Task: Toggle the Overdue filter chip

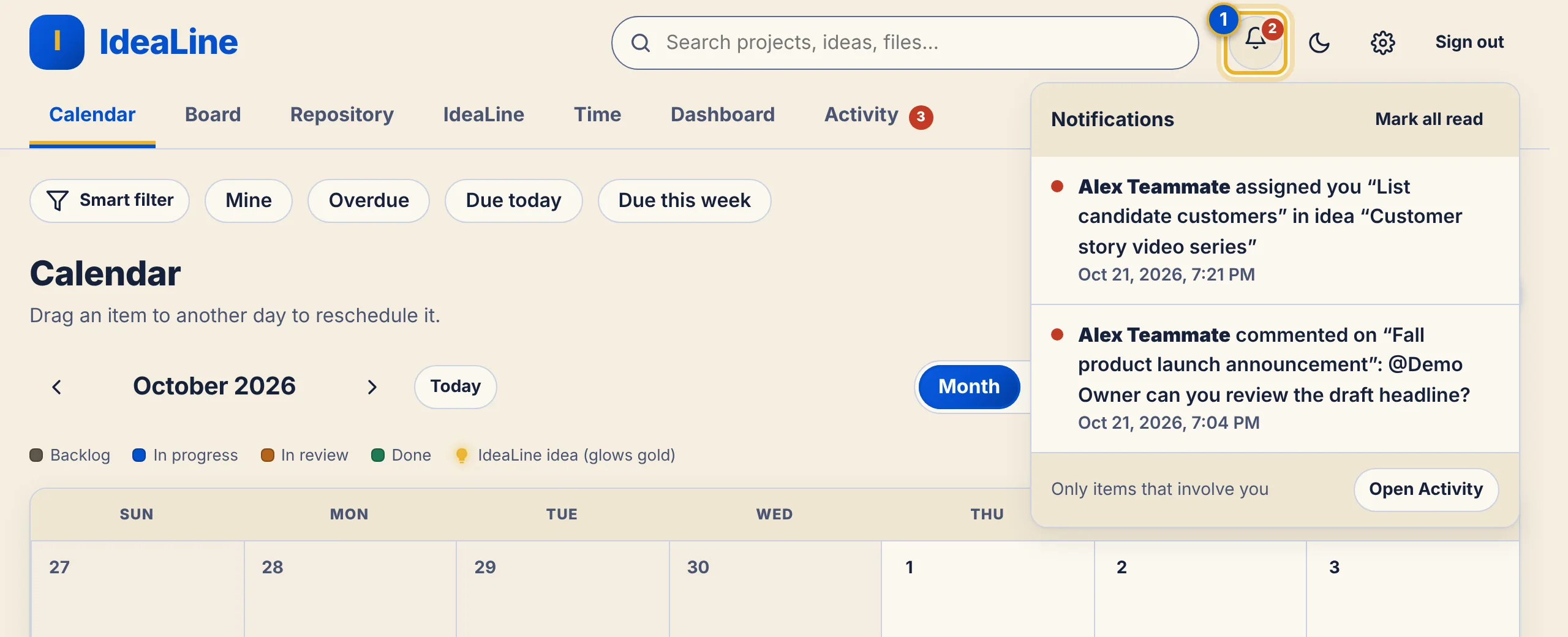Action: coord(369,200)
